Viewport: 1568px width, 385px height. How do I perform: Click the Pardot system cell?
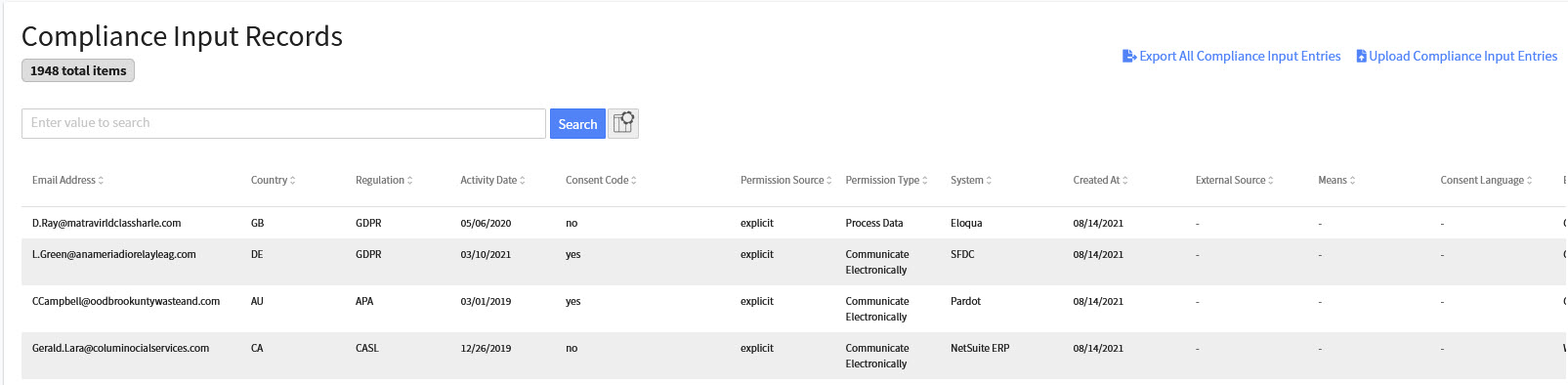click(965, 302)
